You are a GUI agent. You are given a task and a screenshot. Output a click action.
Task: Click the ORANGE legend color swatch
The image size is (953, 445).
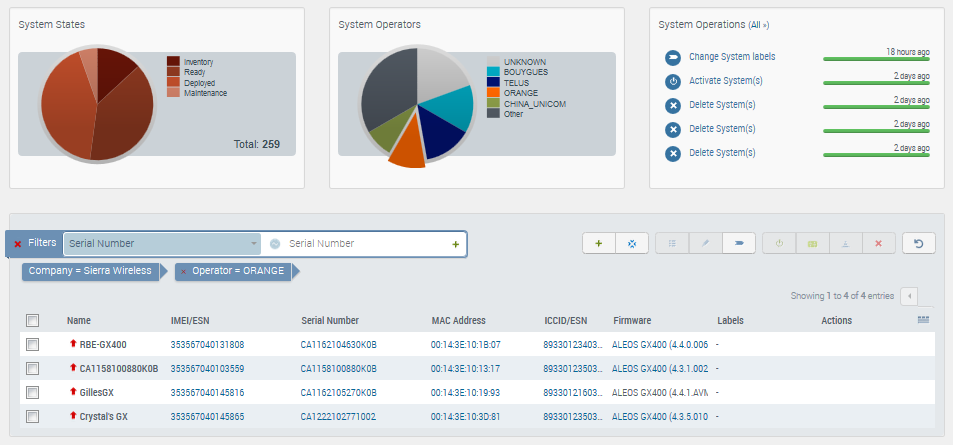(493, 93)
